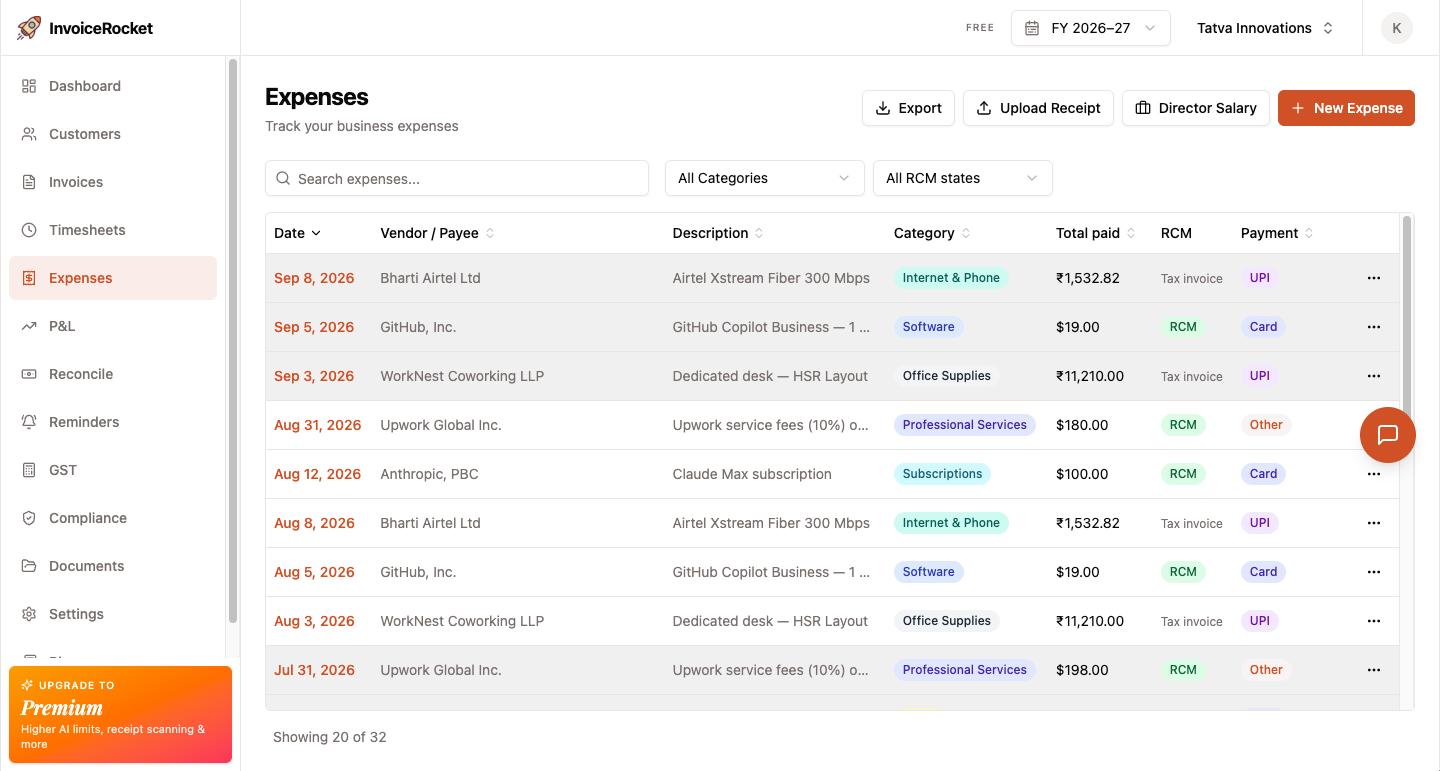Open row actions for Jul 31 Upwork expense
Viewport: 1440px width, 771px height.
[x=1373, y=670]
